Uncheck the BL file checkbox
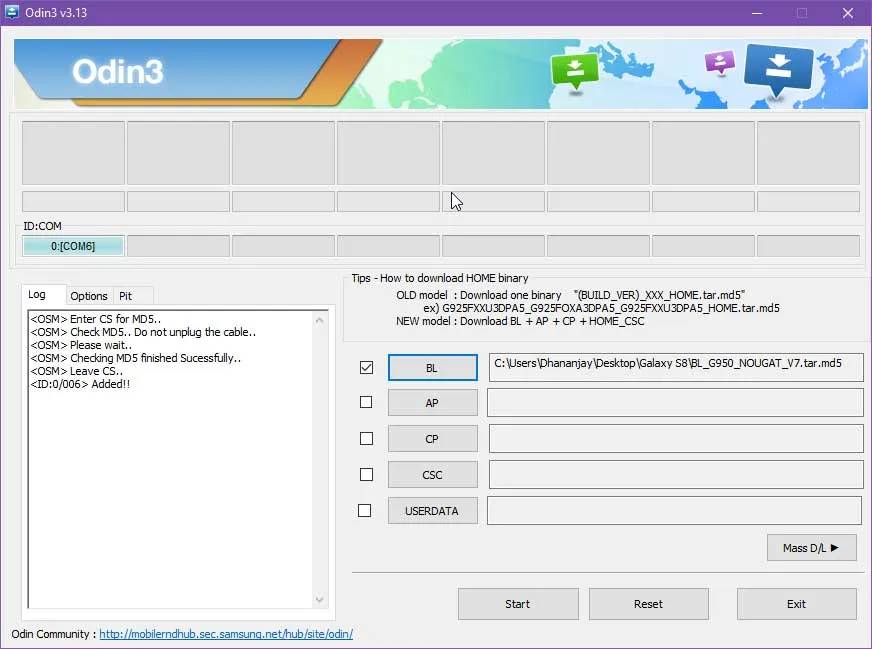872x649 pixels. [366, 368]
